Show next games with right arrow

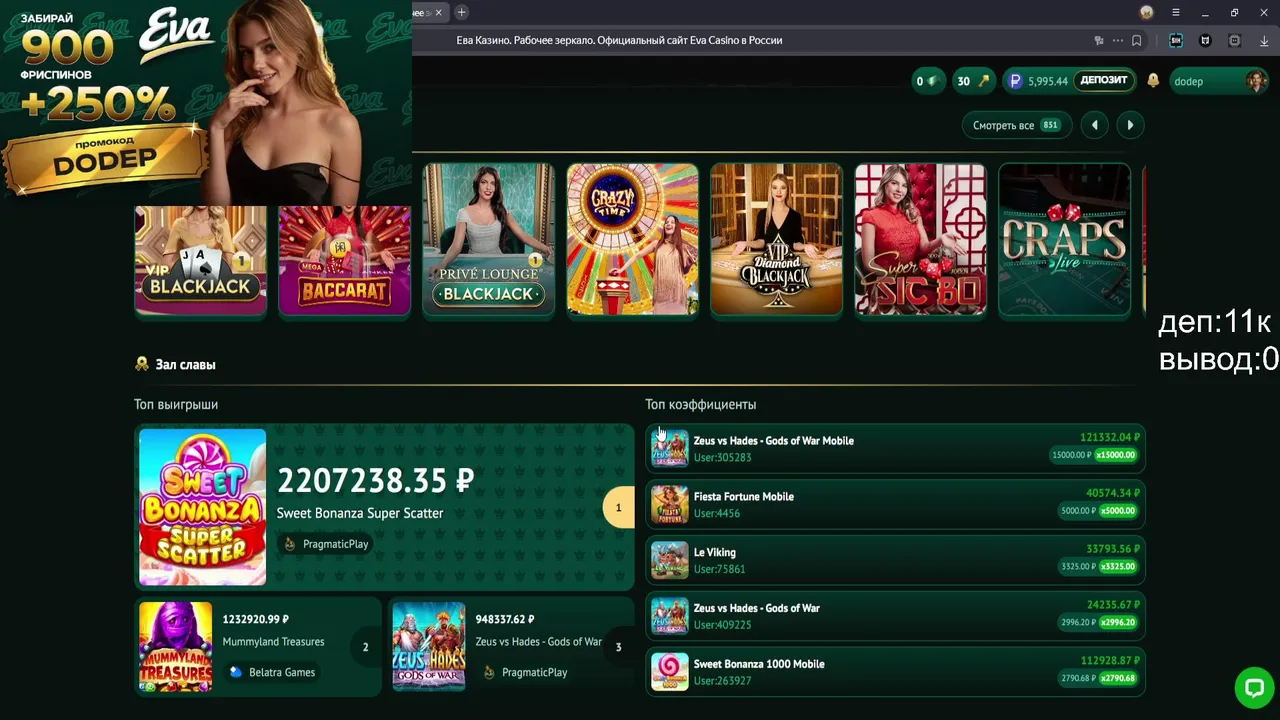[x=1130, y=125]
